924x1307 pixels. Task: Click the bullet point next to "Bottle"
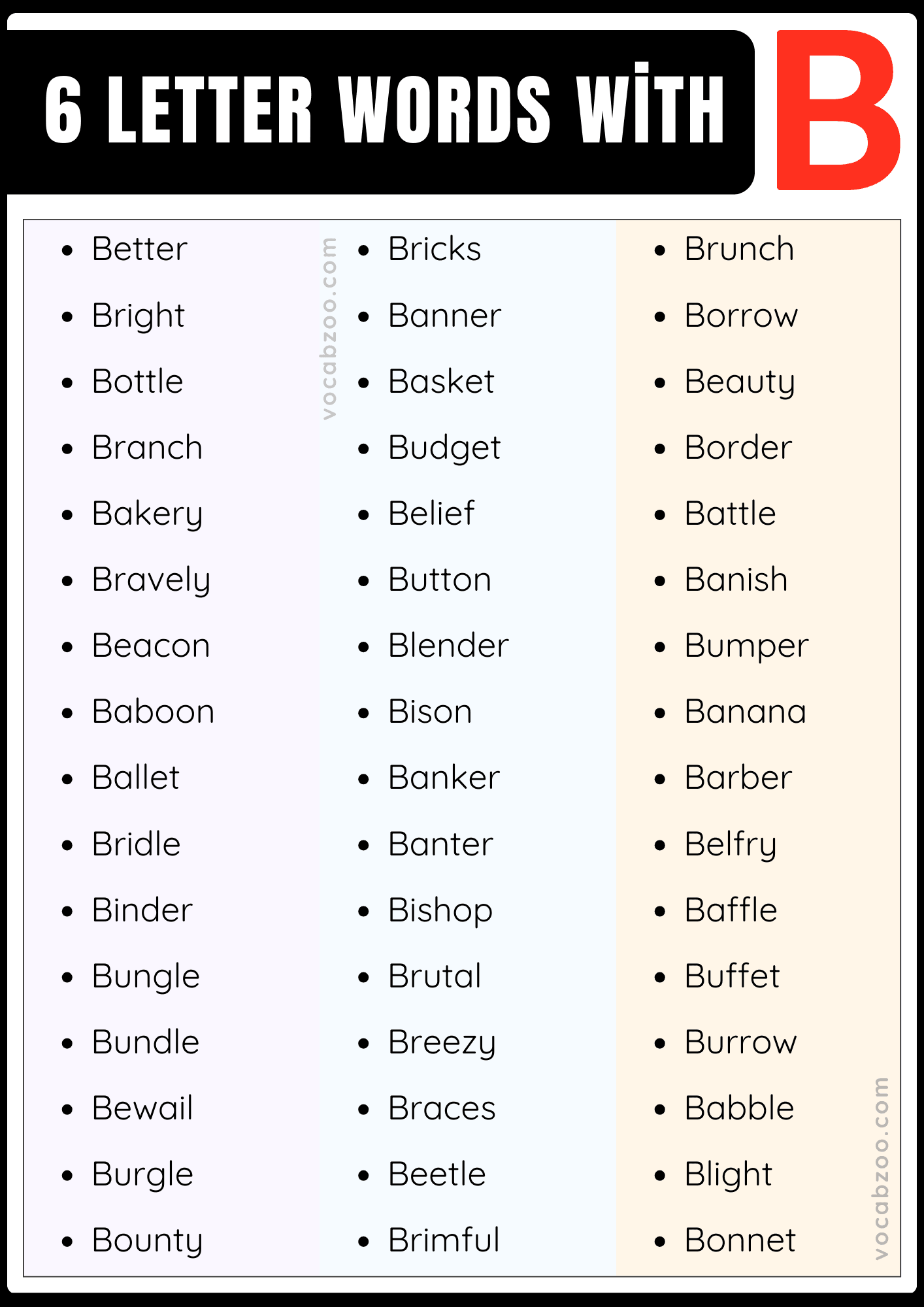pyautogui.click(x=67, y=383)
